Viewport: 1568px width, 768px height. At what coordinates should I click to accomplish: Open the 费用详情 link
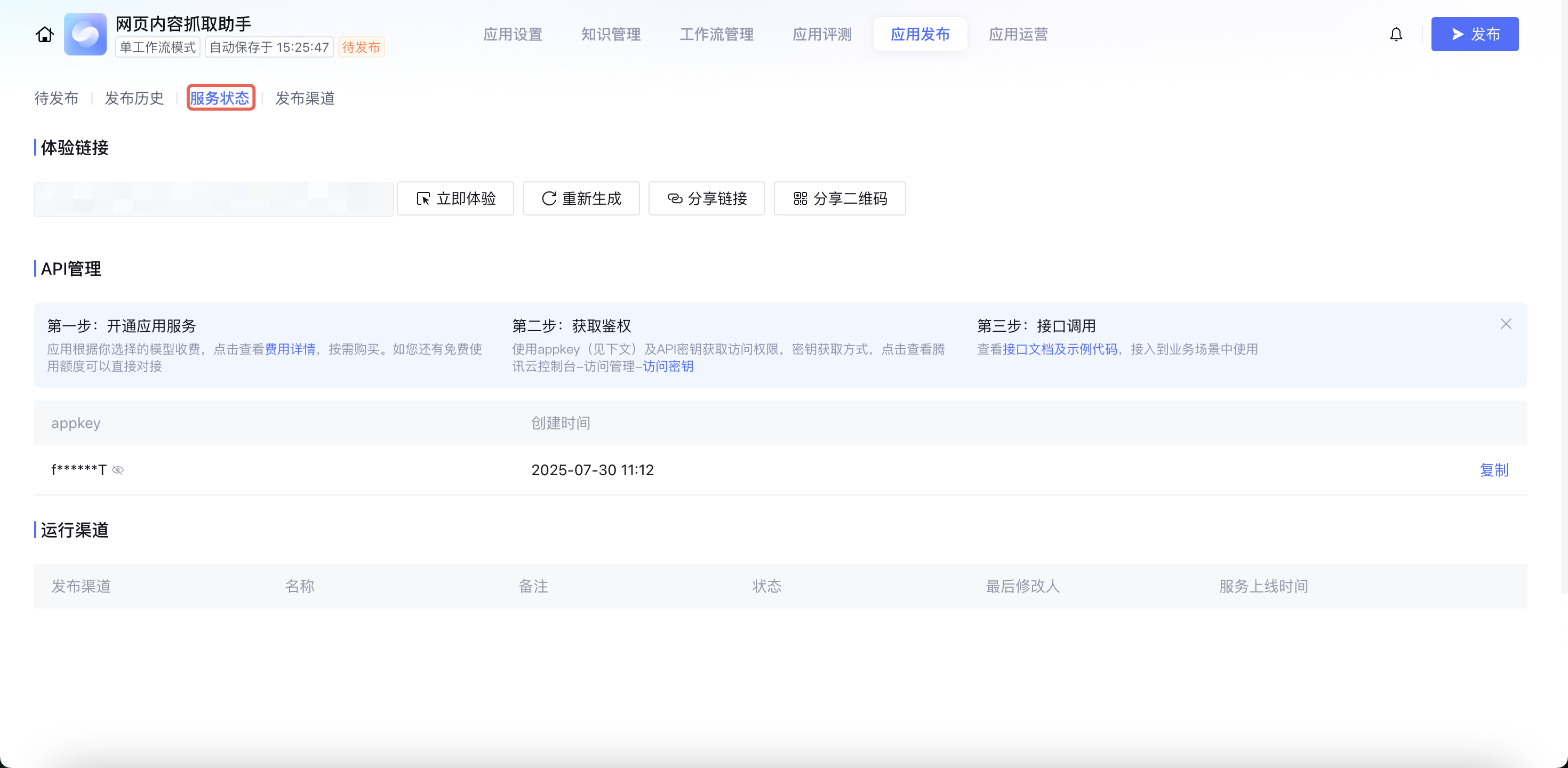290,349
